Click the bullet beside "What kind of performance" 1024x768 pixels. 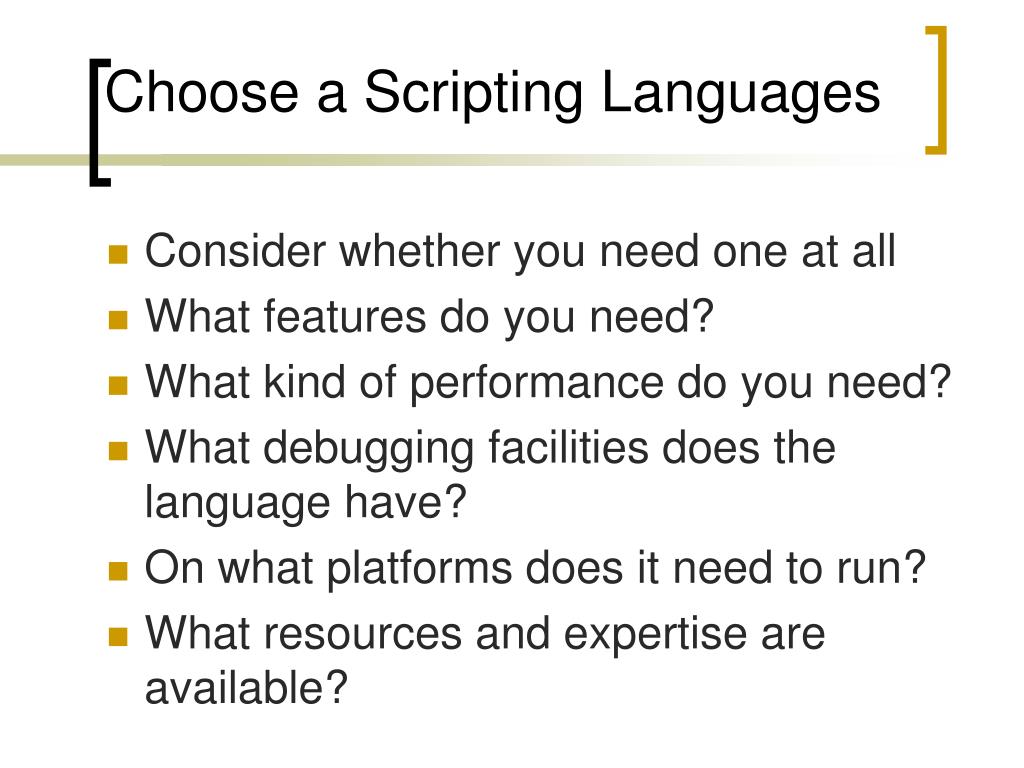tap(118, 385)
